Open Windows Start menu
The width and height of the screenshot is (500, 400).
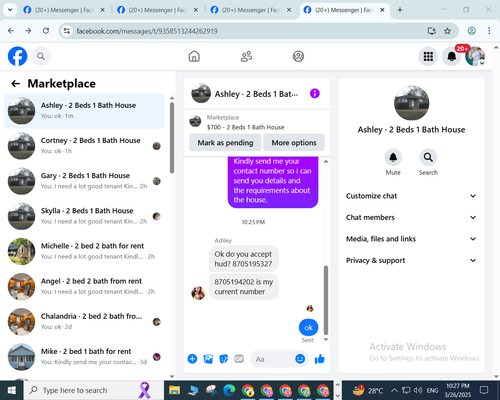click(x=11, y=390)
